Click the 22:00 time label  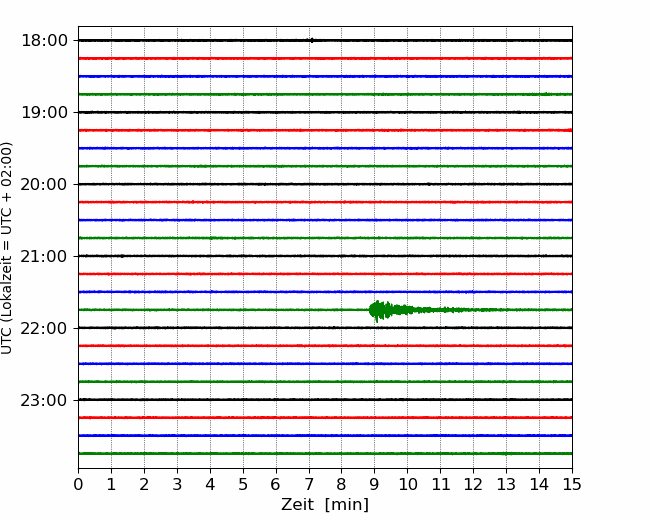[44, 328]
